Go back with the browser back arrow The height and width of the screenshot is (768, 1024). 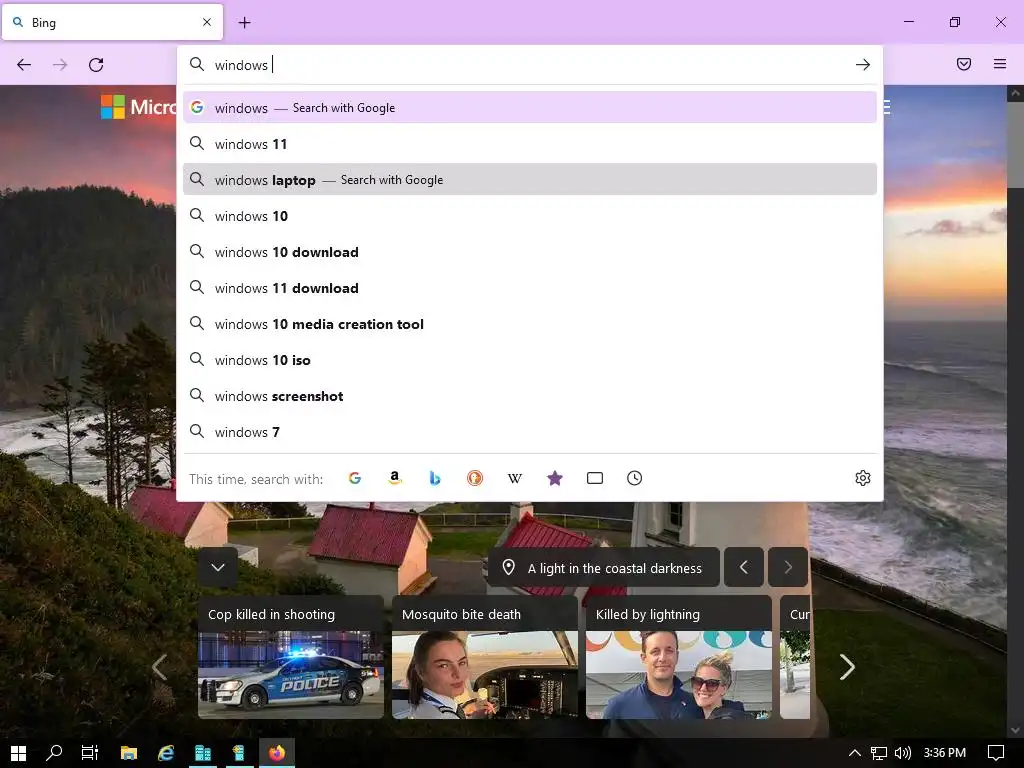pyautogui.click(x=24, y=65)
